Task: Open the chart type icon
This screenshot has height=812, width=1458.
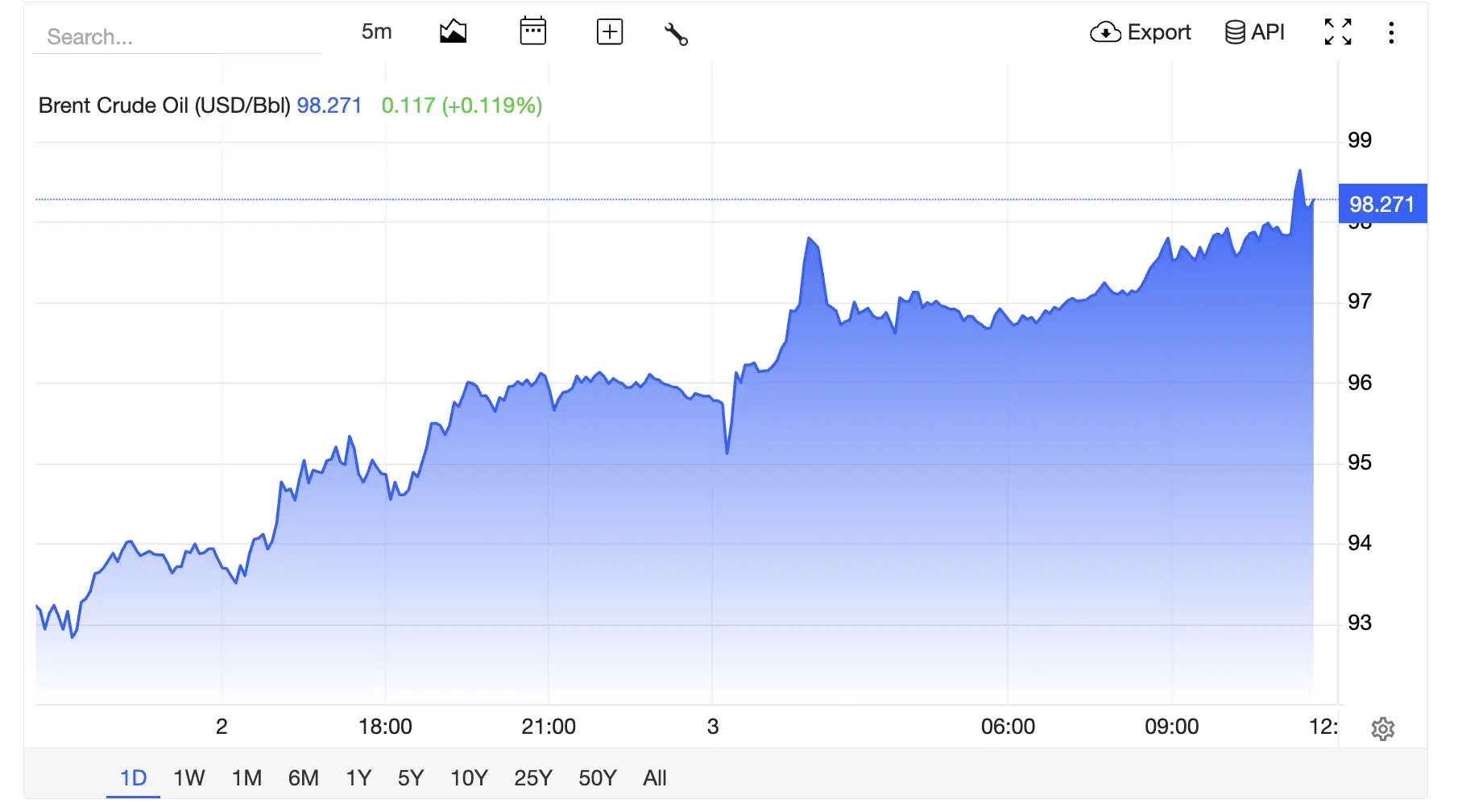Action: [454, 32]
